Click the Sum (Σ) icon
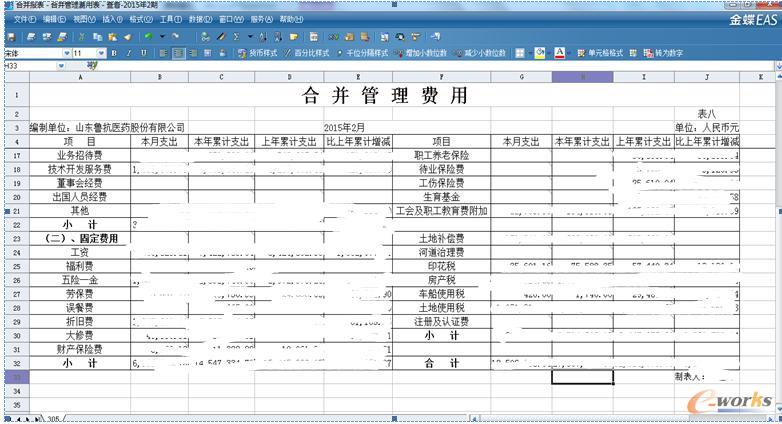Image resolution: width=782 pixels, height=424 pixels. [236, 36]
